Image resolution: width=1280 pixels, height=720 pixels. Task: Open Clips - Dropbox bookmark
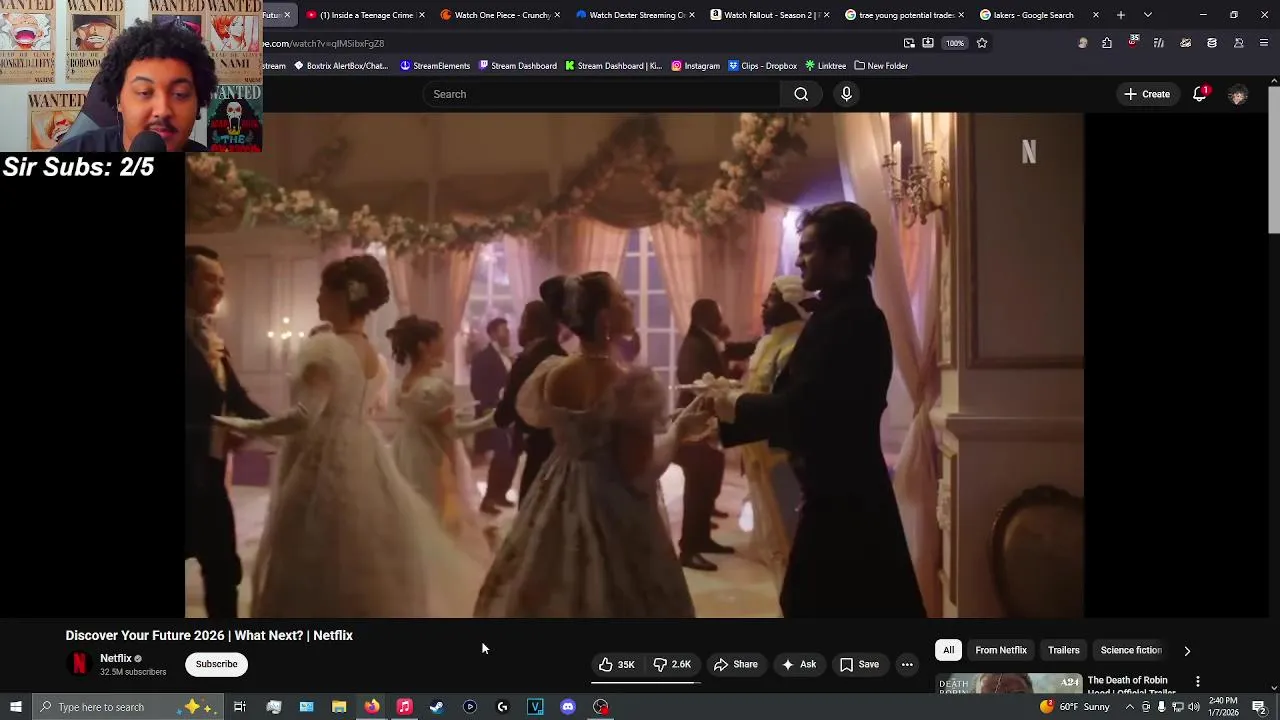click(x=762, y=66)
